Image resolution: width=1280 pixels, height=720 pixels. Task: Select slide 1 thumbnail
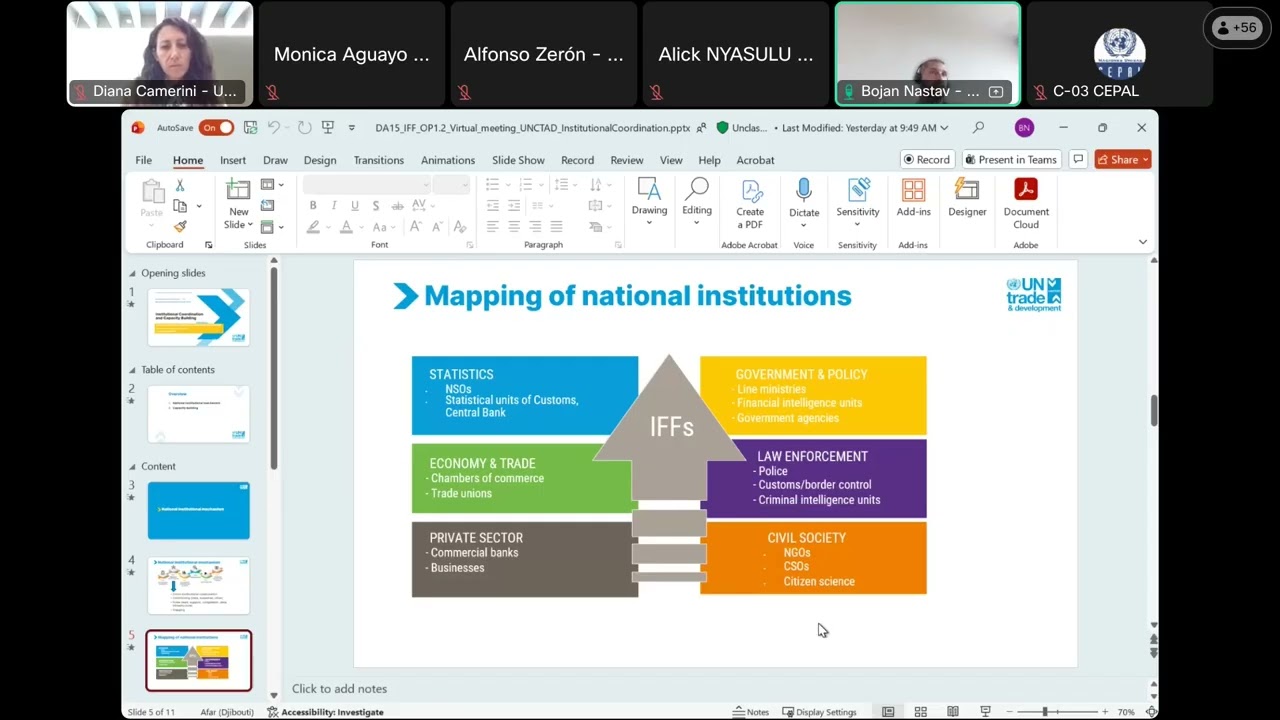(198, 317)
